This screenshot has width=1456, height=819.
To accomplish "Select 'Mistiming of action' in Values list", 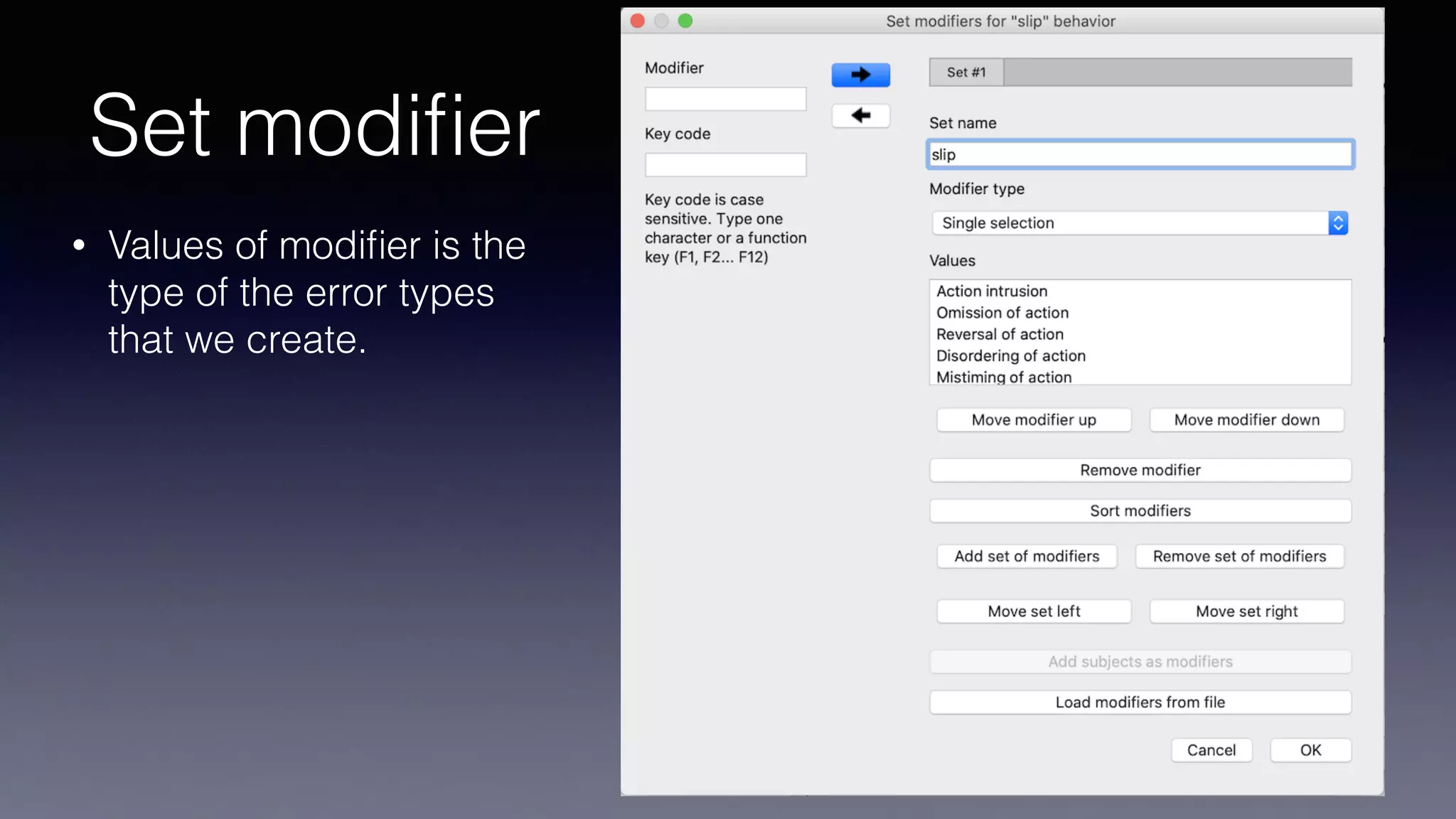I will click(1140, 376).
